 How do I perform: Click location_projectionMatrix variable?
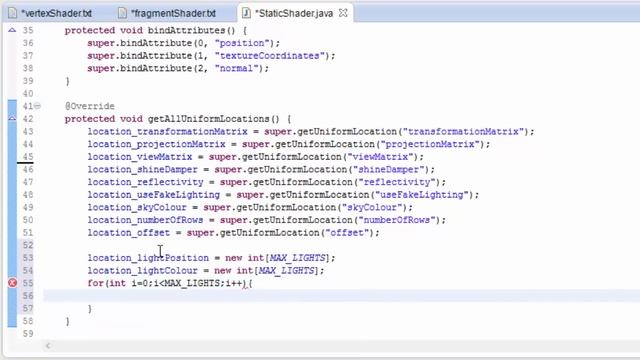click(x=156, y=144)
